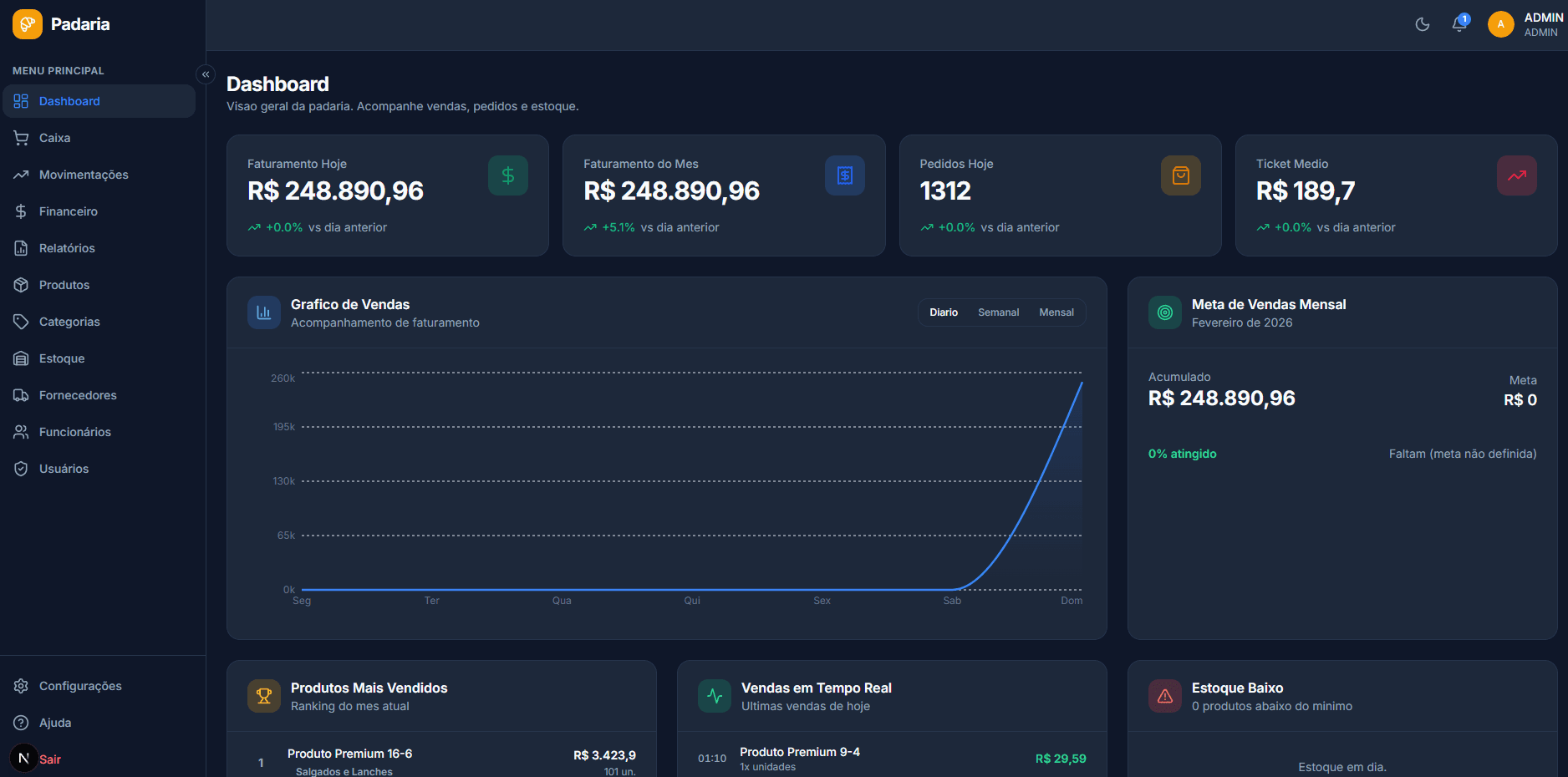The height and width of the screenshot is (777, 1568).
Task: Click the Estoque inventory icon
Action: click(21, 358)
